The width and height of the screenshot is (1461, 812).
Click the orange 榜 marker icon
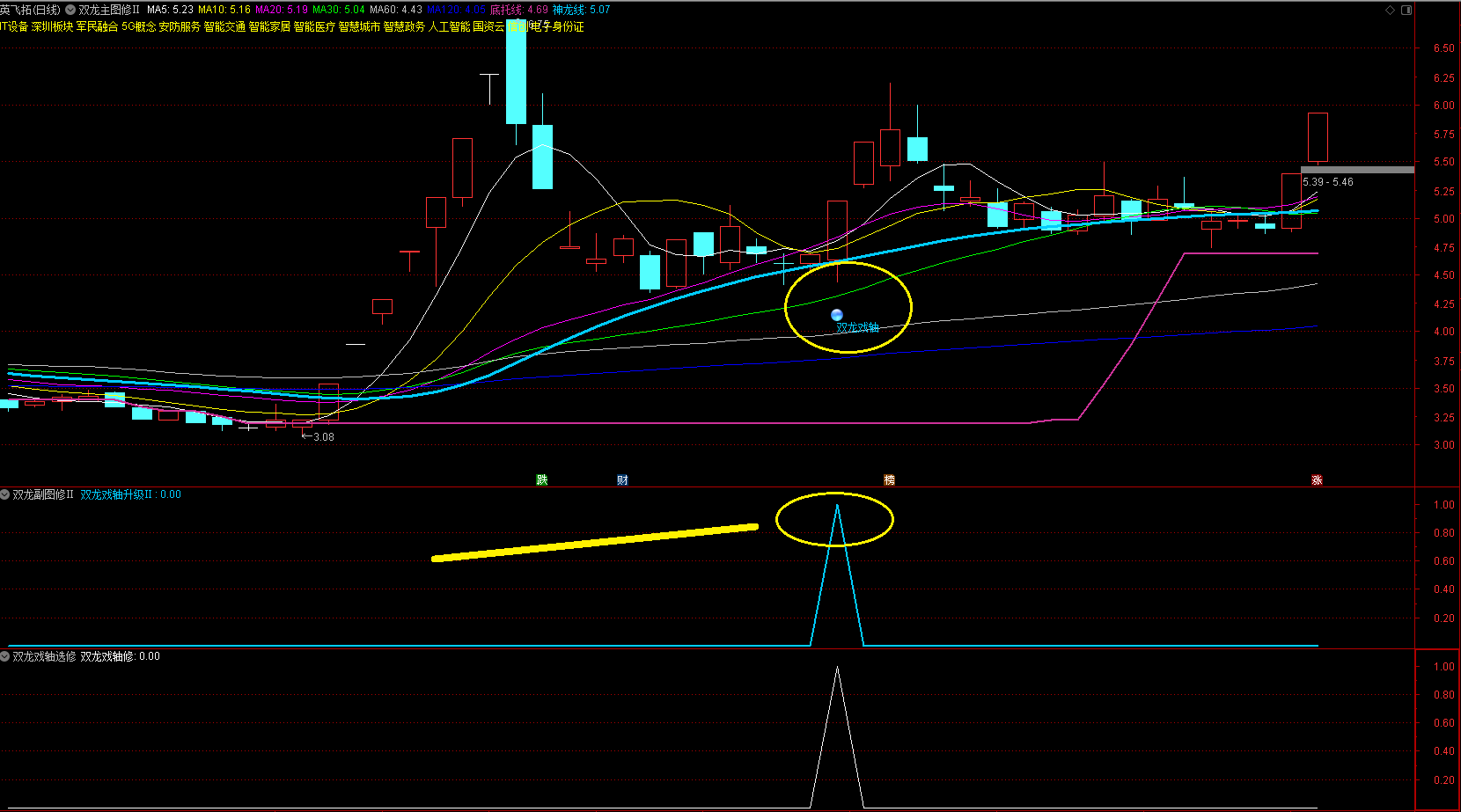click(x=889, y=479)
